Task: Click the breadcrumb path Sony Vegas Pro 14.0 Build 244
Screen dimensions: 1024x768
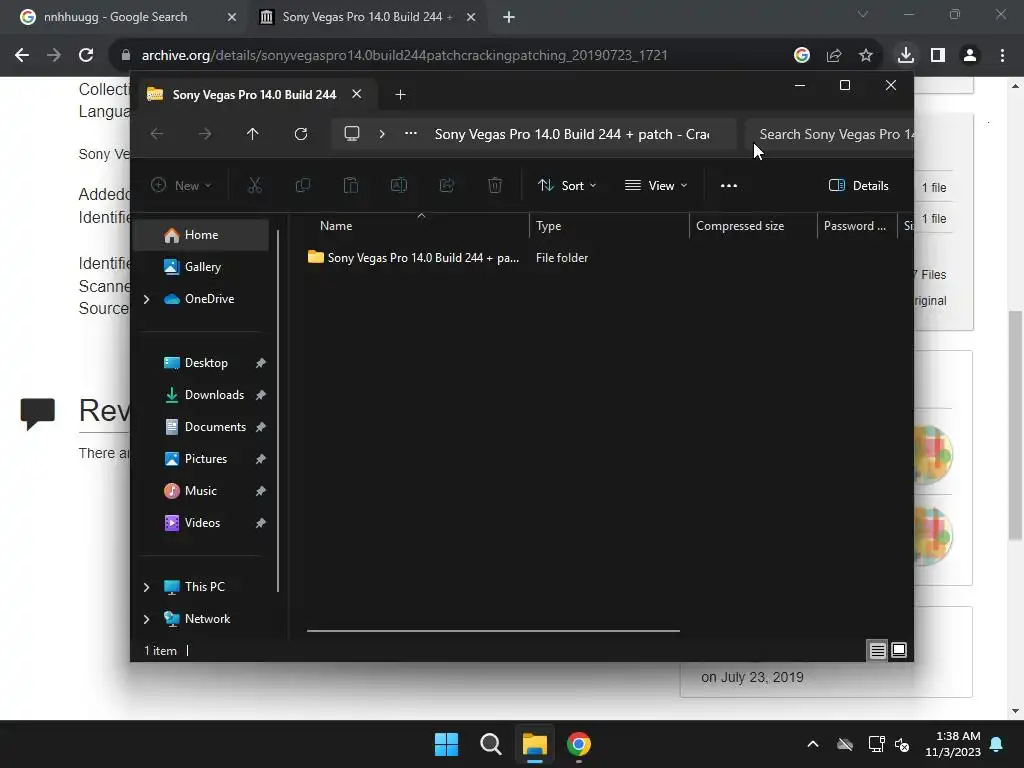Action: 572,135
